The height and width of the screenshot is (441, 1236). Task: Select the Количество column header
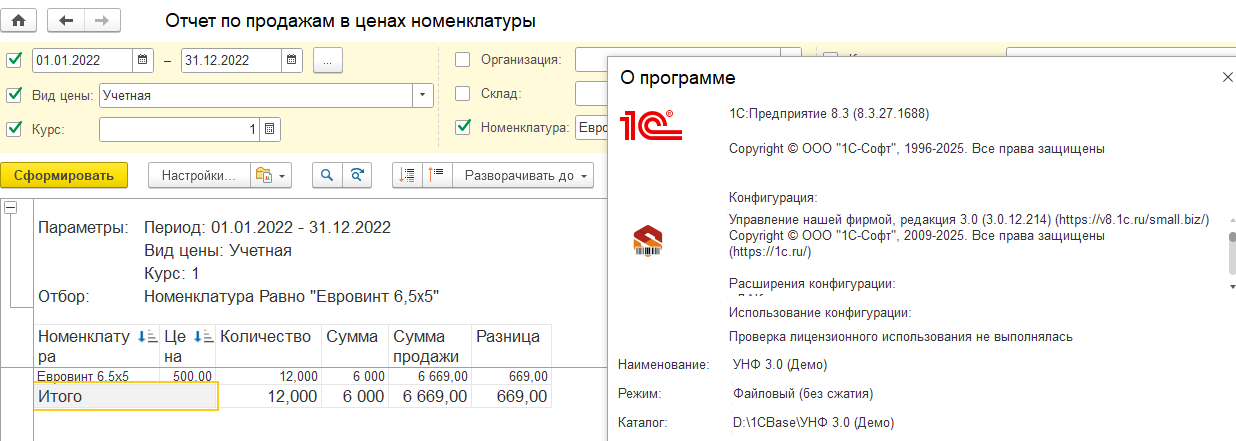[x=269, y=346]
